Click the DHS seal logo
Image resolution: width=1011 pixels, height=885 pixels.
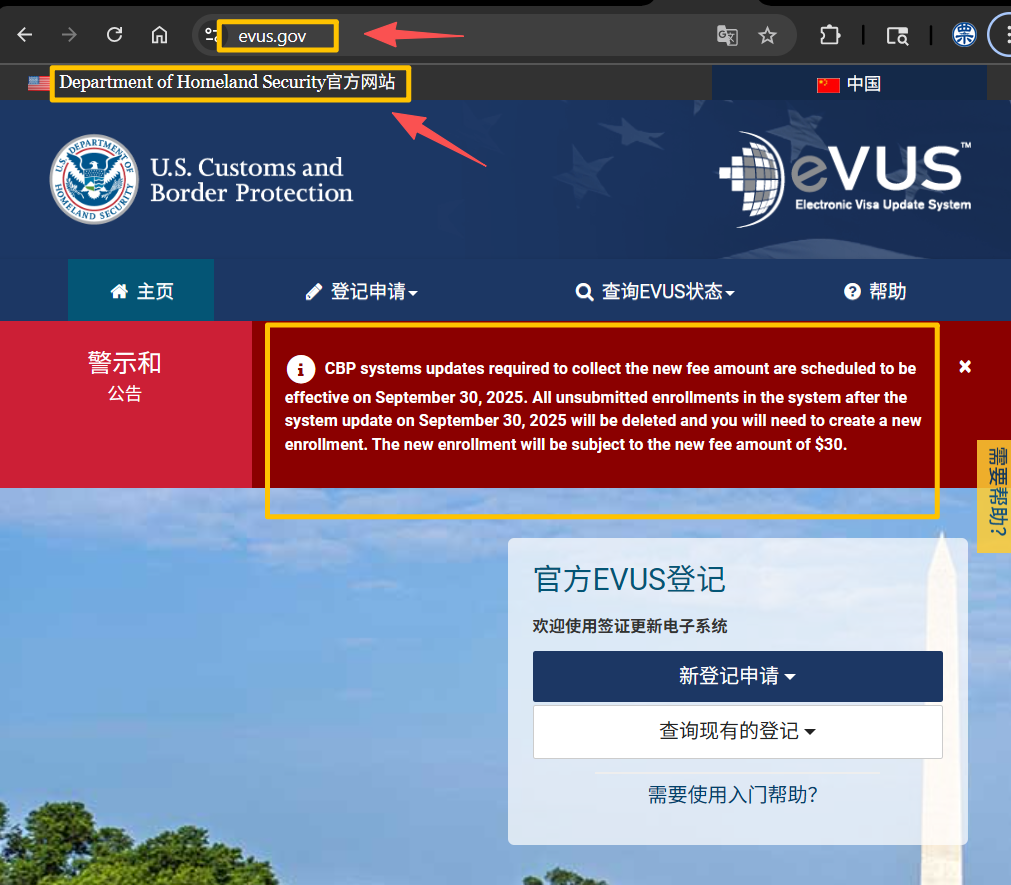pyautogui.click(x=94, y=180)
